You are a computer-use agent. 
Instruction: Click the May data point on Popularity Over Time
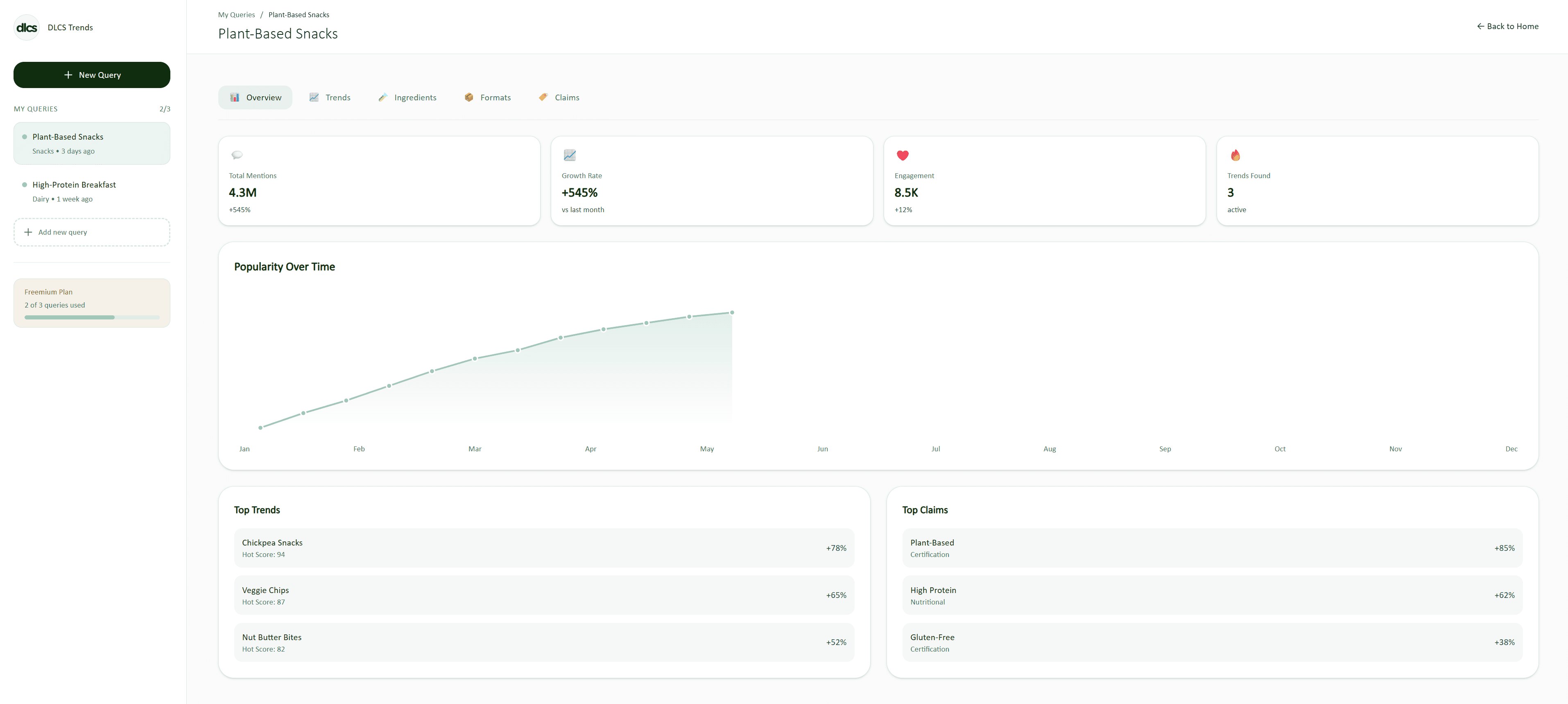point(732,312)
